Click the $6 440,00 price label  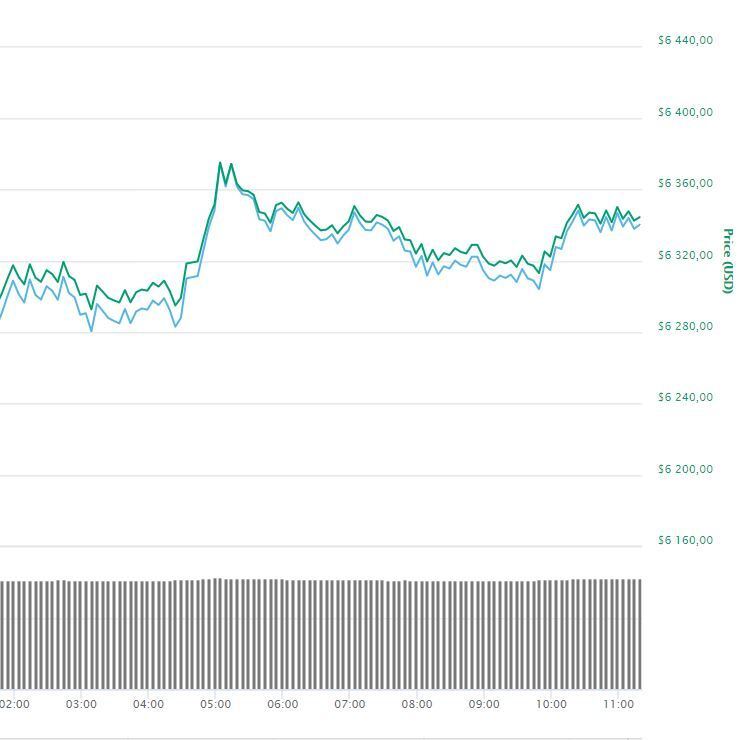(x=685, y=41)
